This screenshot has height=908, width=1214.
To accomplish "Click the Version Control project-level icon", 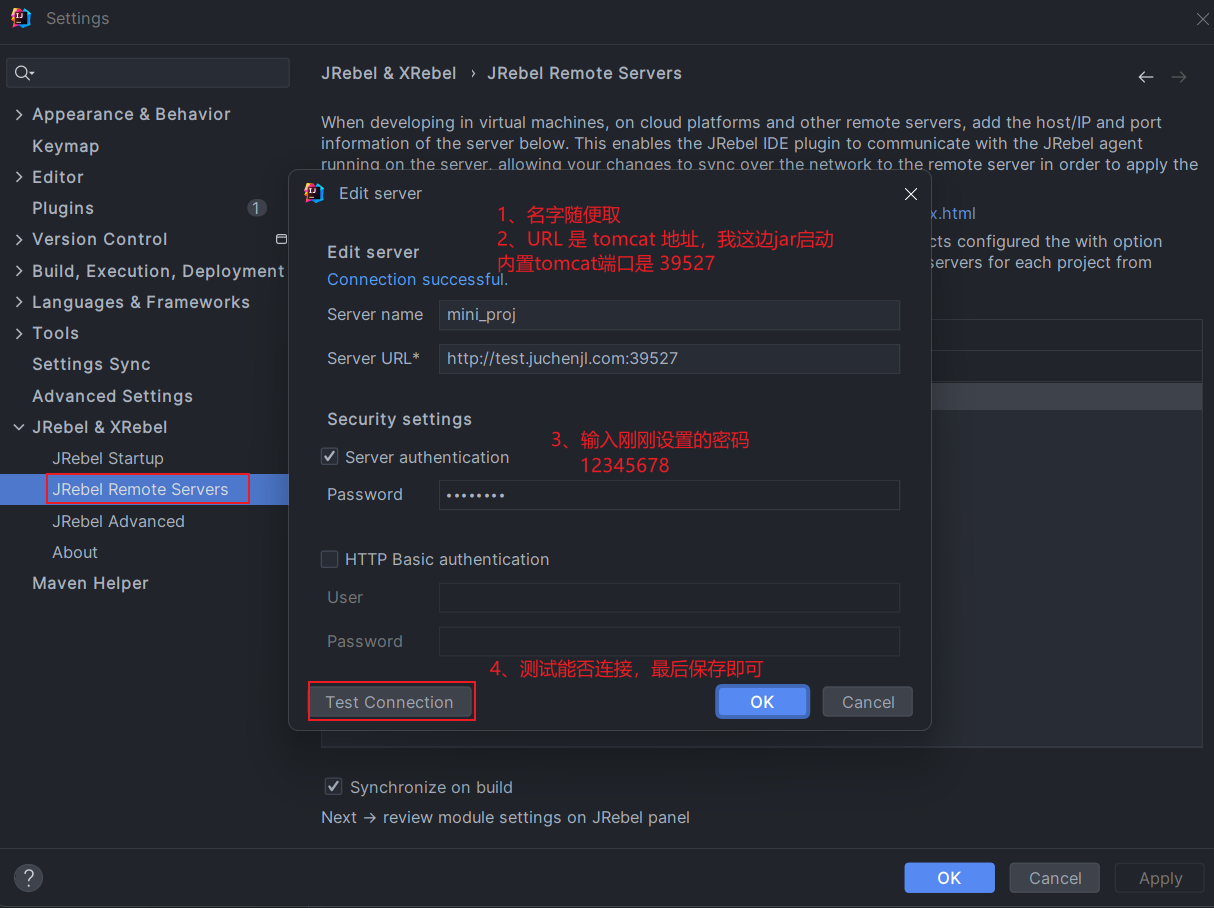I will point(281,239).
